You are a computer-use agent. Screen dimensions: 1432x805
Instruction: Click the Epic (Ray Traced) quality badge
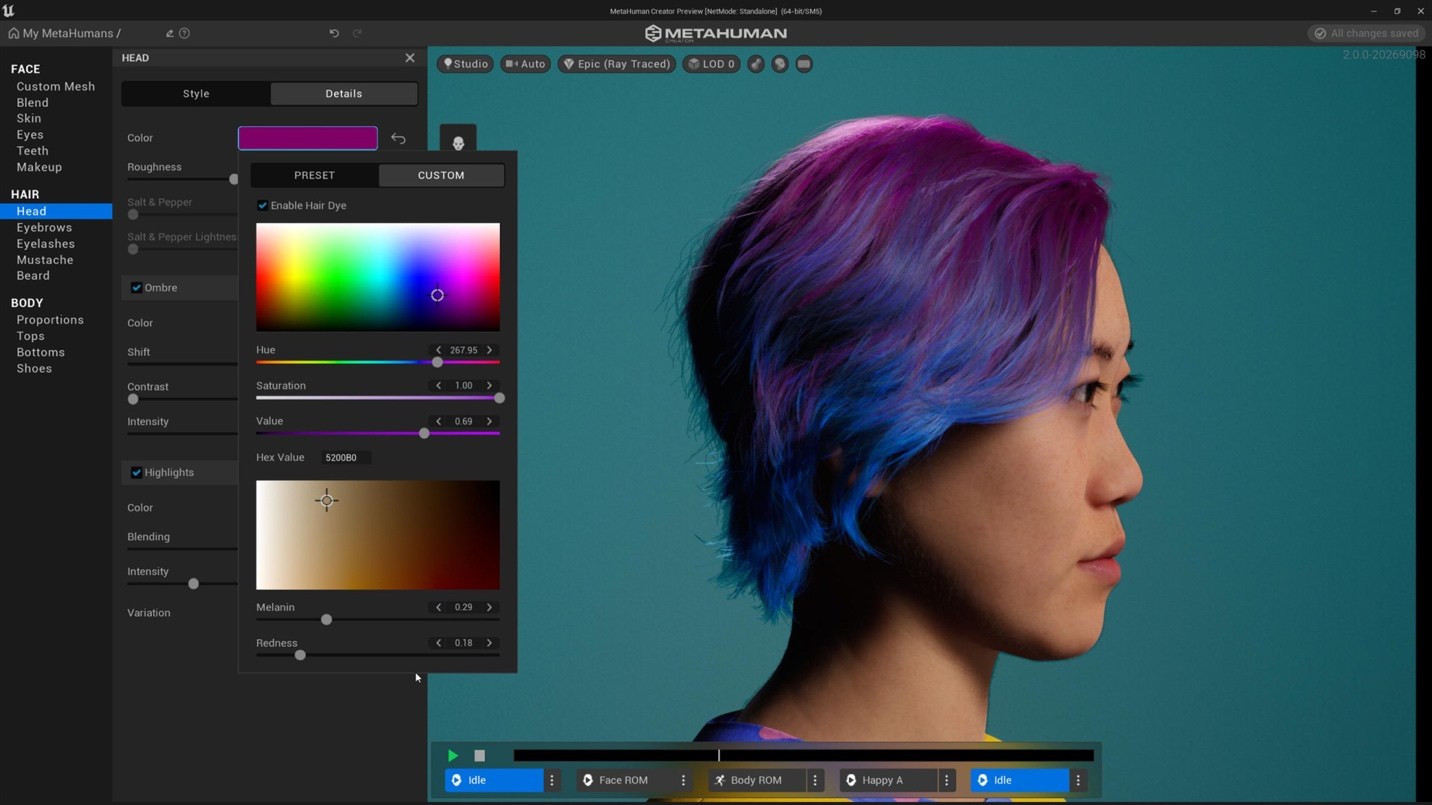click(616, 64)
